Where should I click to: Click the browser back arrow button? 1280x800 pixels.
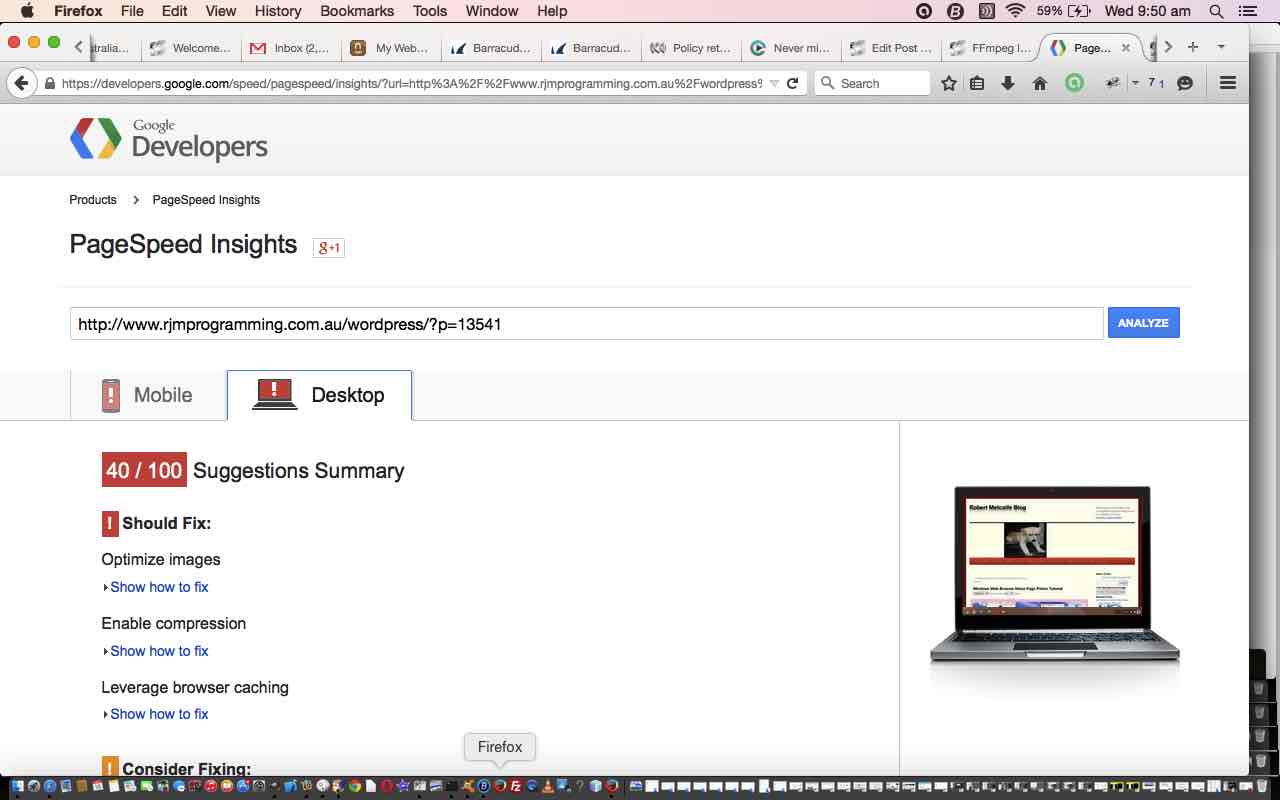coord(22,84)
